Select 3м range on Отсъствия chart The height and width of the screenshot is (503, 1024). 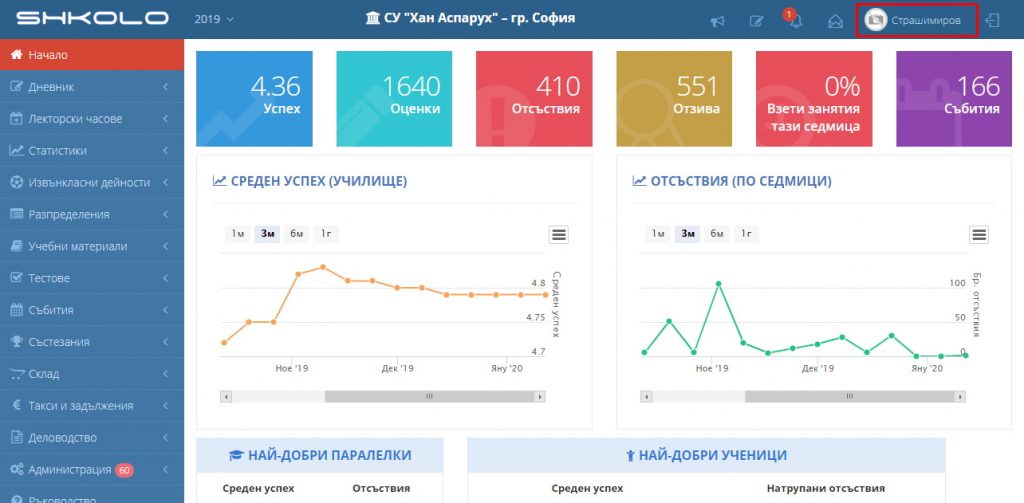pos(687,234)
